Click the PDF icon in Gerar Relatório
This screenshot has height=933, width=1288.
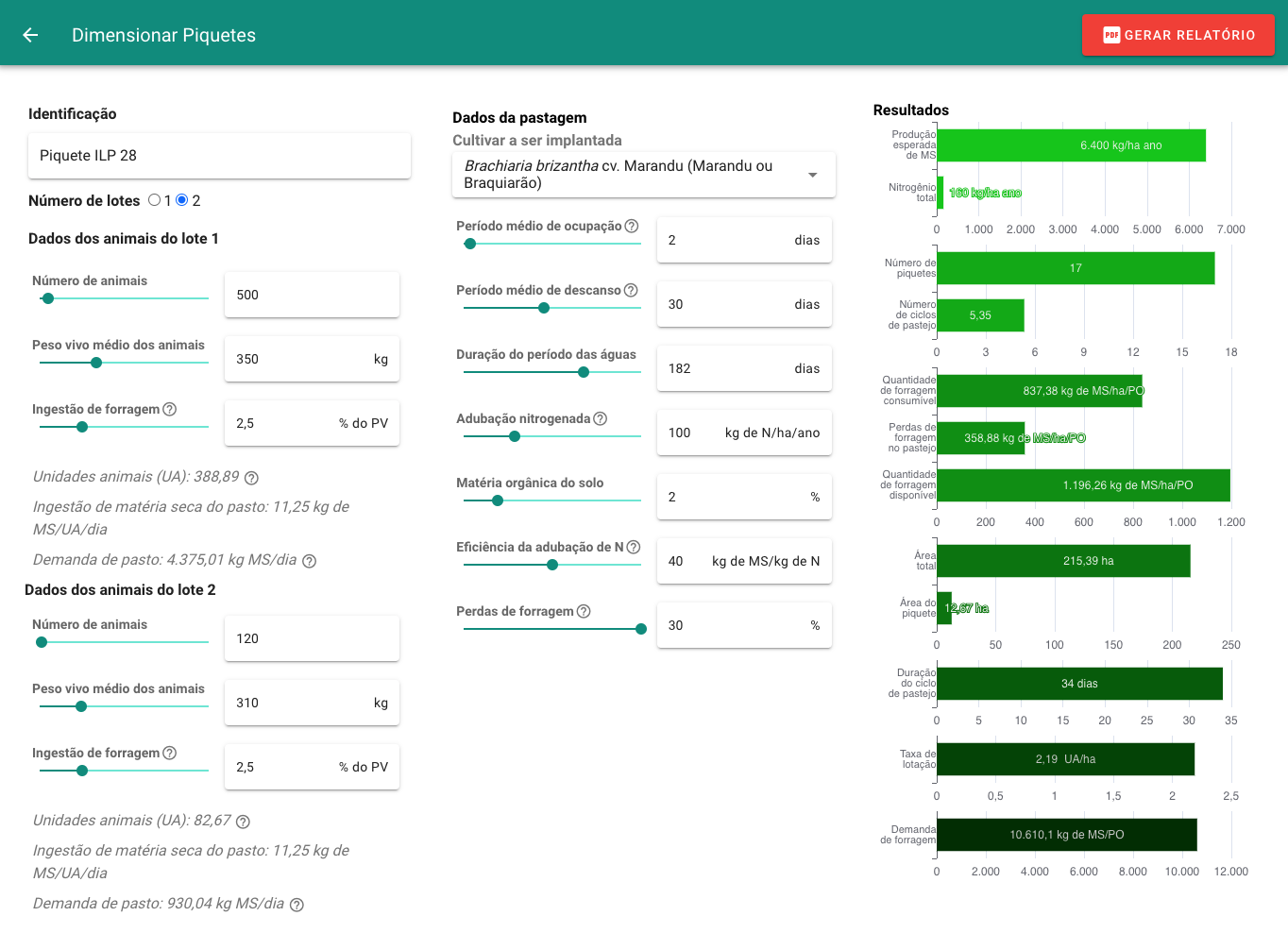click(x=1111, y=35)
